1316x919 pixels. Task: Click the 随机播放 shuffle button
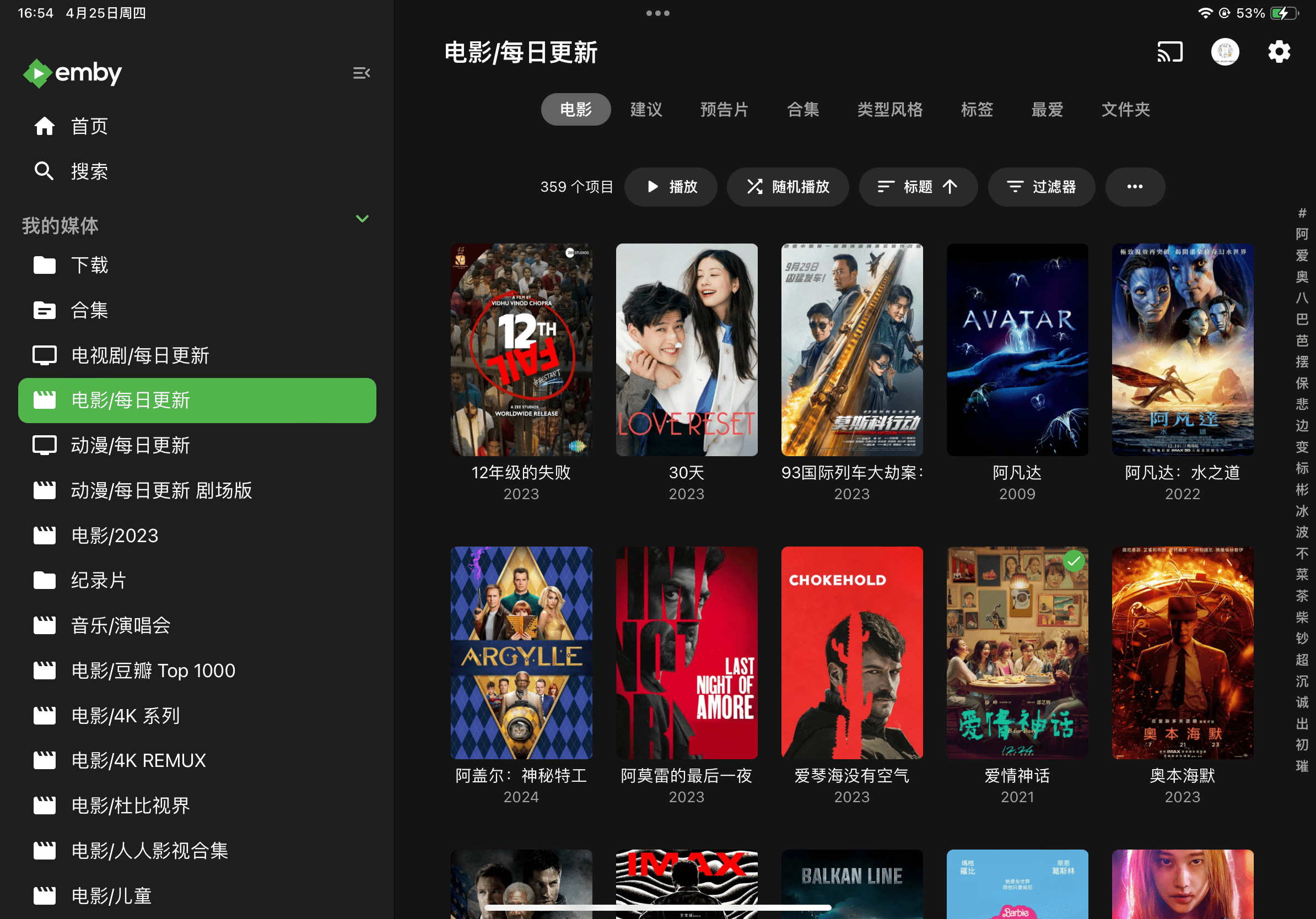coord(788,187)
